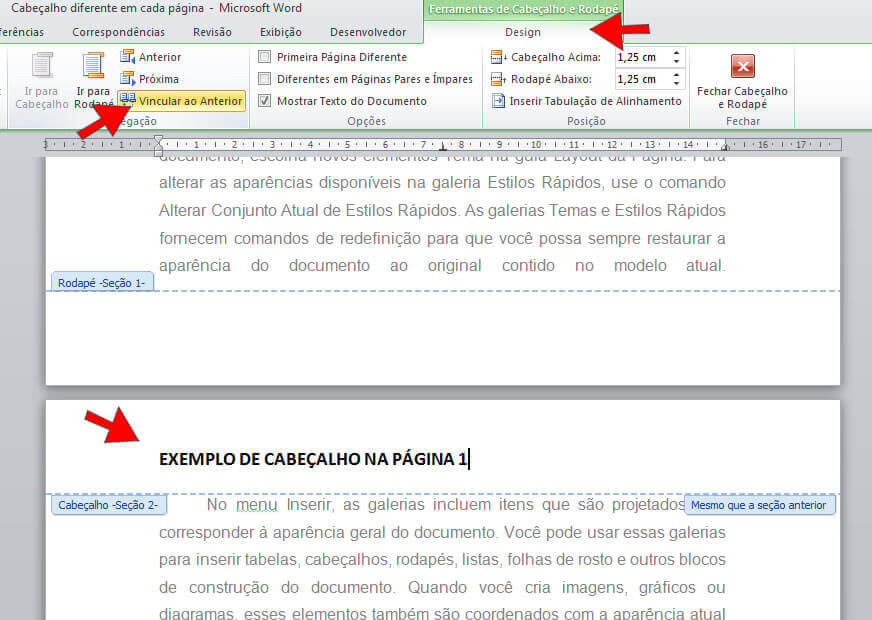Decrease Rodapé Abaixo with down arrow

(x=676, y=83)
